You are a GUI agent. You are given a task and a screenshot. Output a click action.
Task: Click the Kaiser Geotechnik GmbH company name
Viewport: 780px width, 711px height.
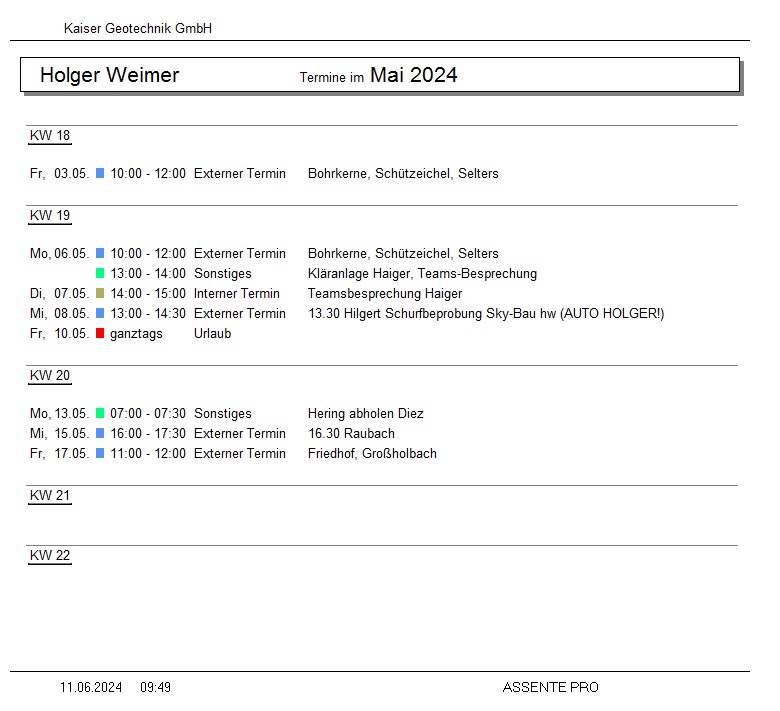[x=137, y=29]
